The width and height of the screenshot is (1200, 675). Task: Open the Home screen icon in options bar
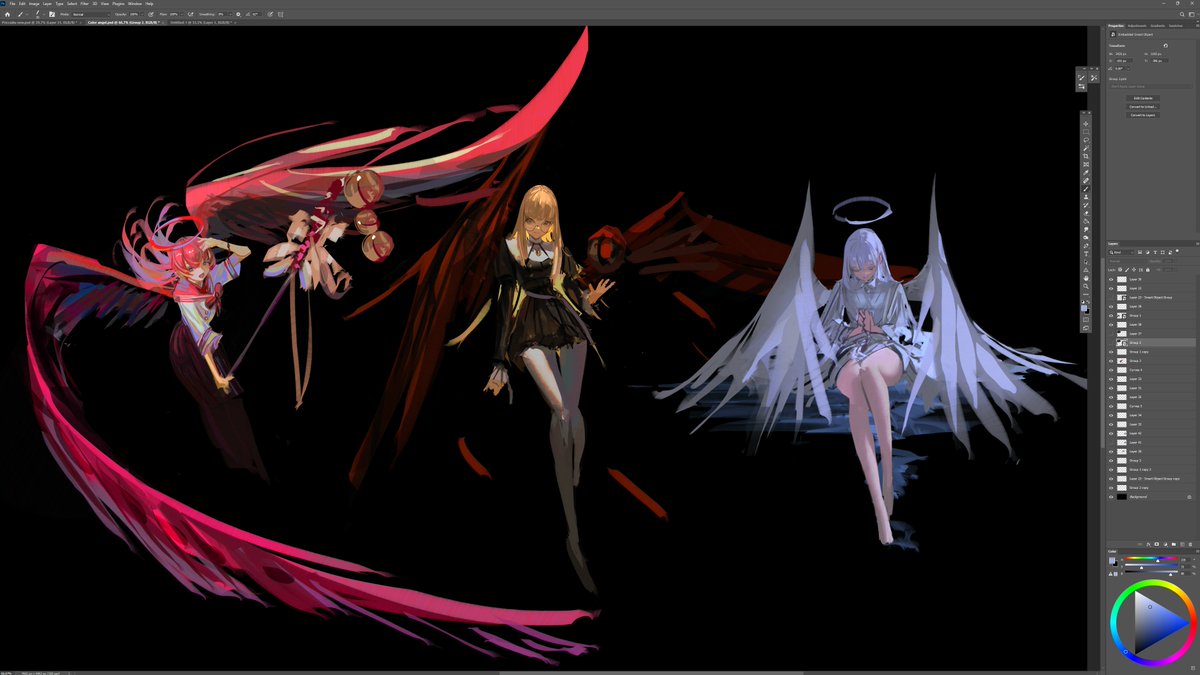point(7,14)
